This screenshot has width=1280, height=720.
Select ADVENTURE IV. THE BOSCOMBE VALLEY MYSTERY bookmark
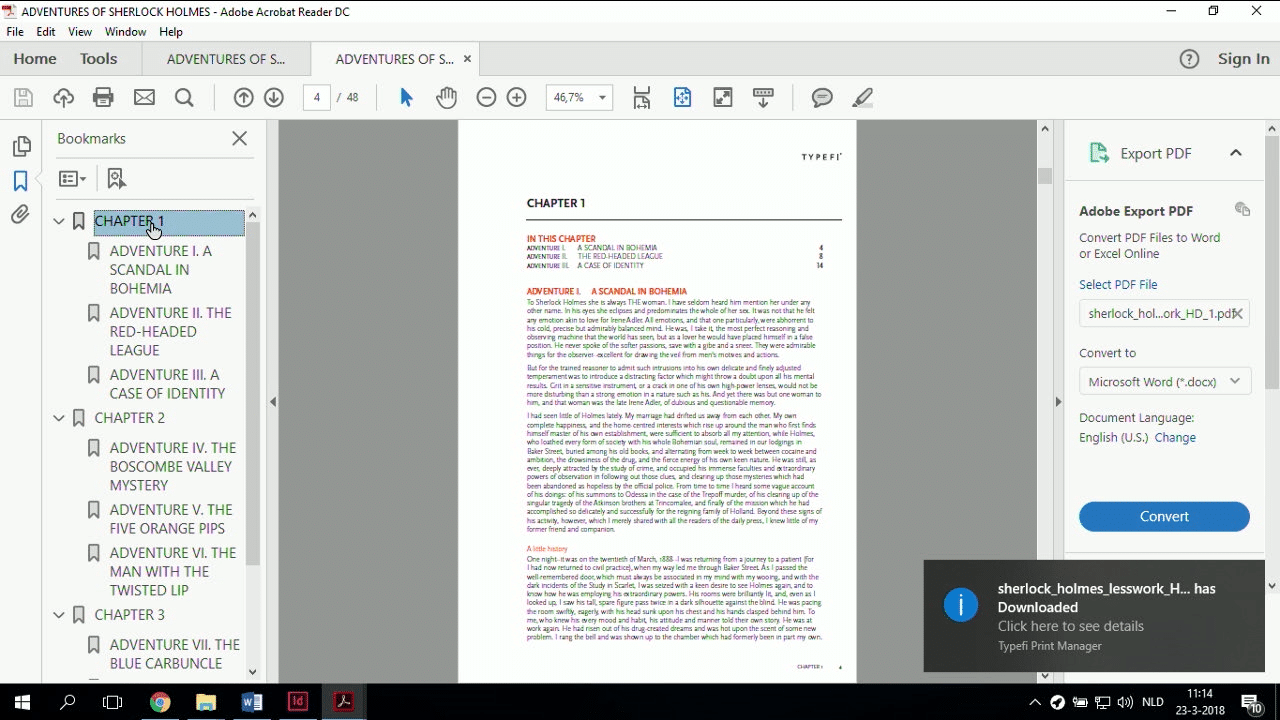[x=173, y=467]
